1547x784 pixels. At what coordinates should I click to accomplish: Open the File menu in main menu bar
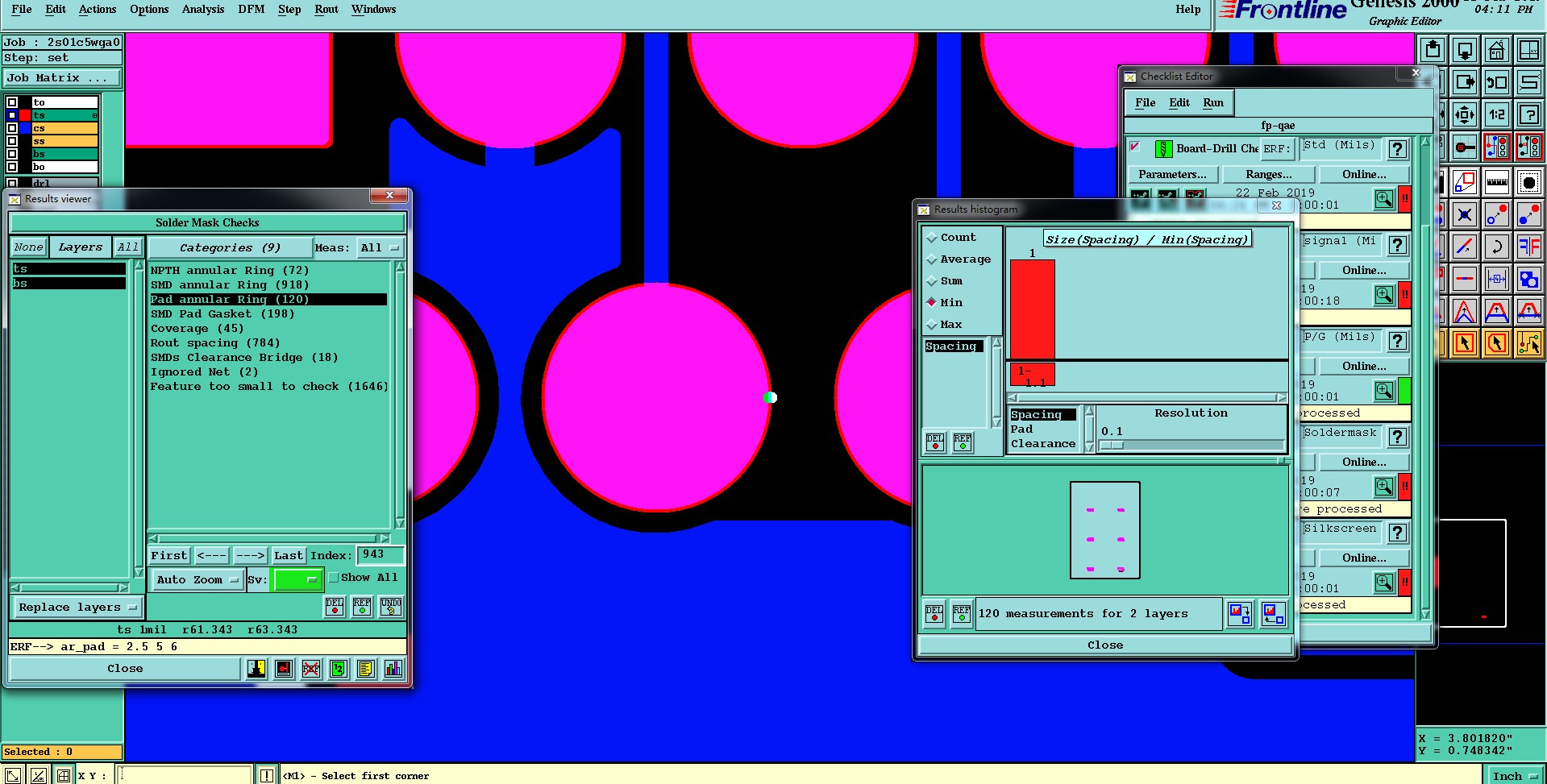pos(22,10)
